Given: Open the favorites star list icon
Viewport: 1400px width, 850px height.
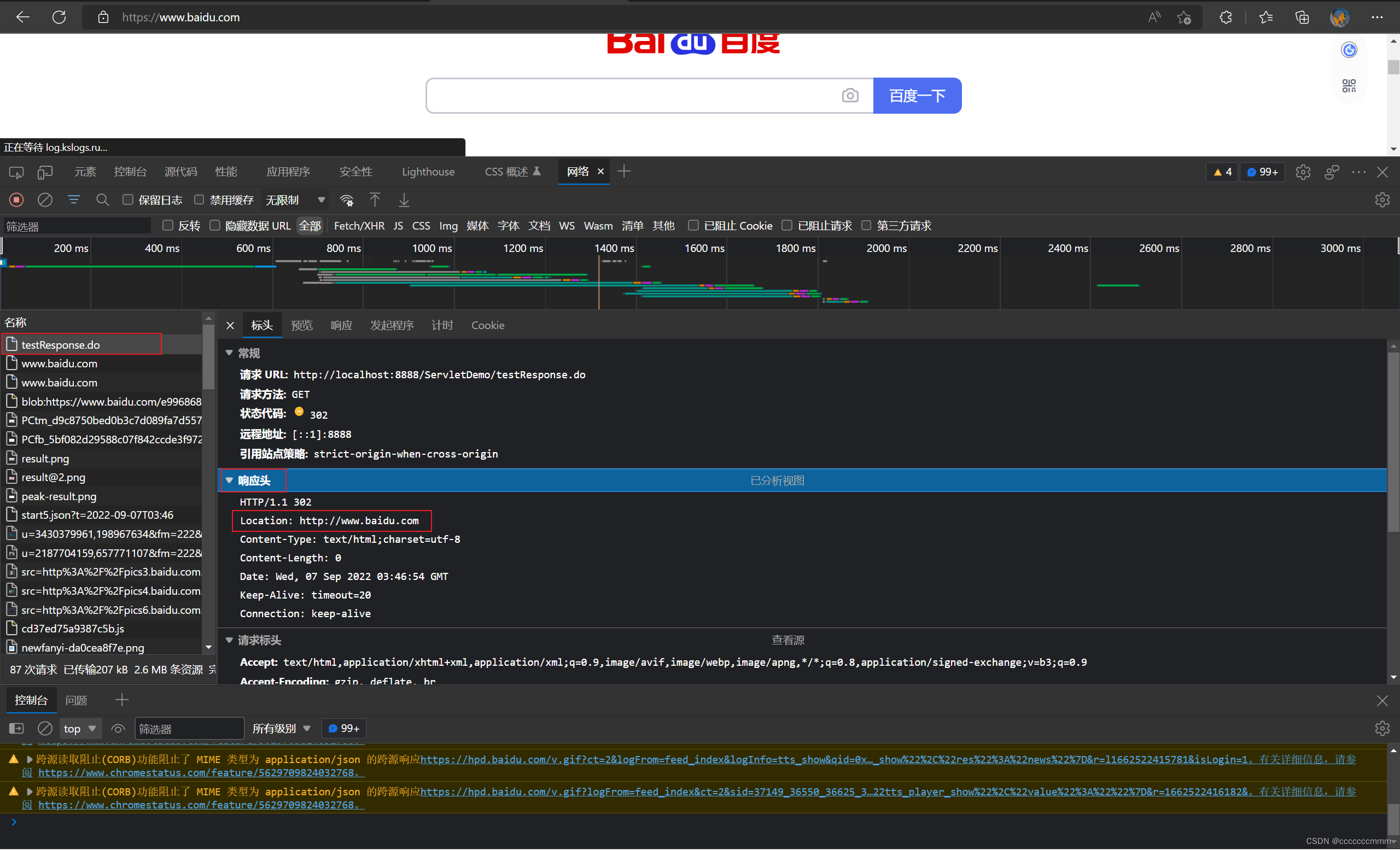Looking at the screenshot, I should click(1266, 17).
